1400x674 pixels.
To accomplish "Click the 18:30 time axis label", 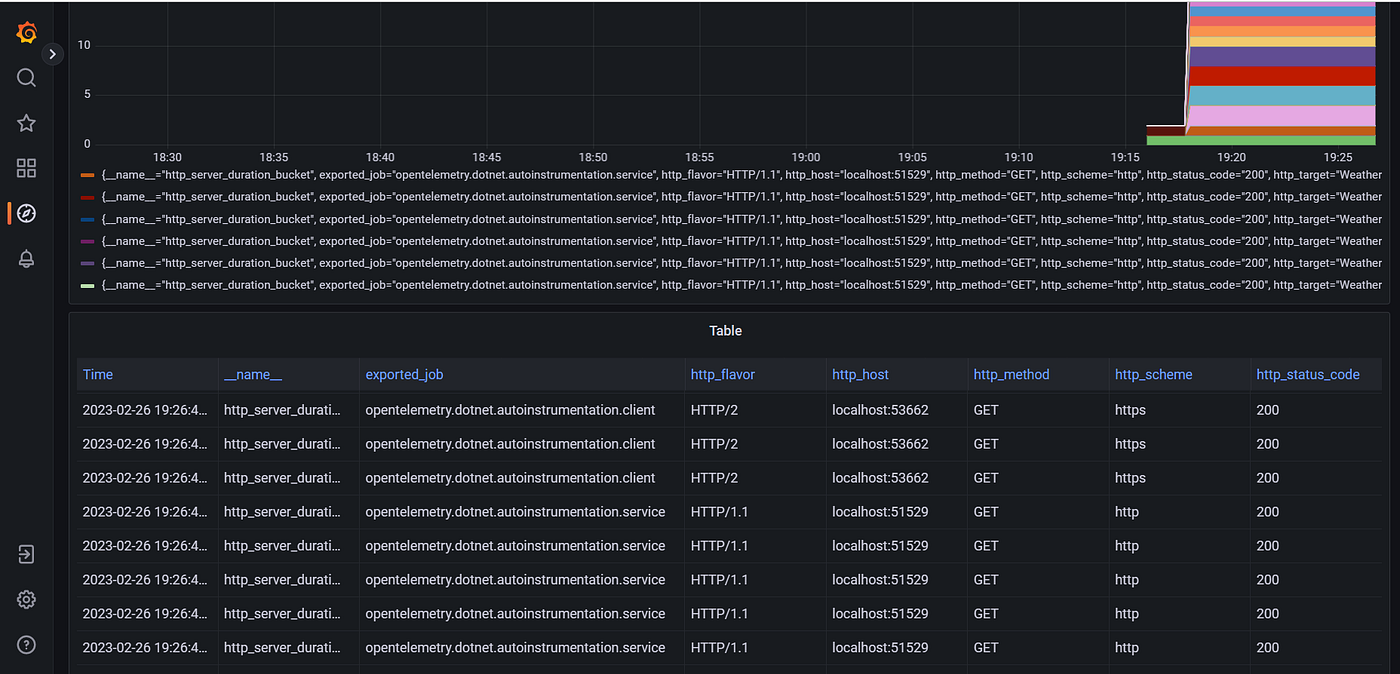I will pyautogui.click(x=167, y=157).
